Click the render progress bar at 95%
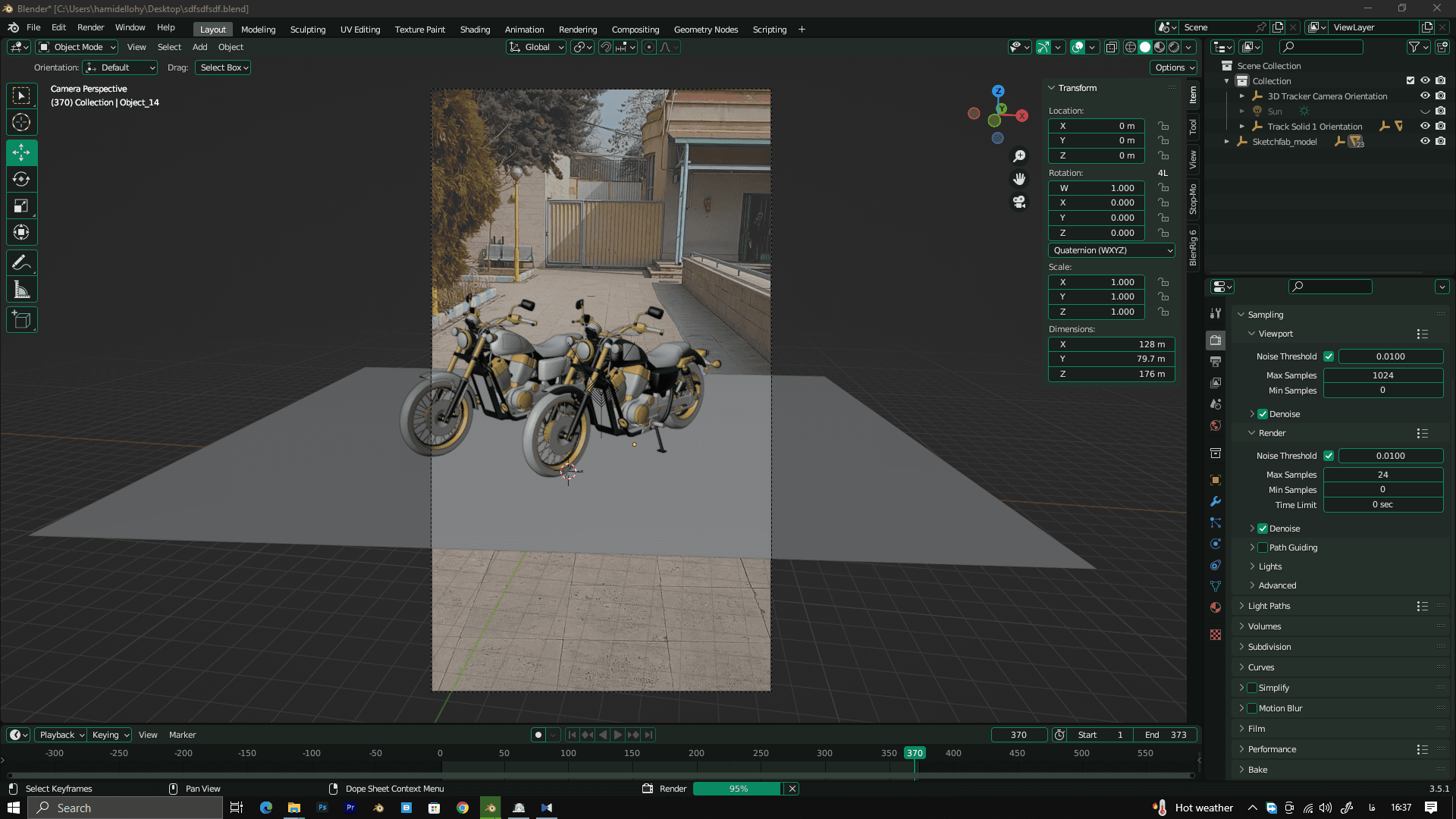This screenshot has height=819, width=1456. (738, 789)
